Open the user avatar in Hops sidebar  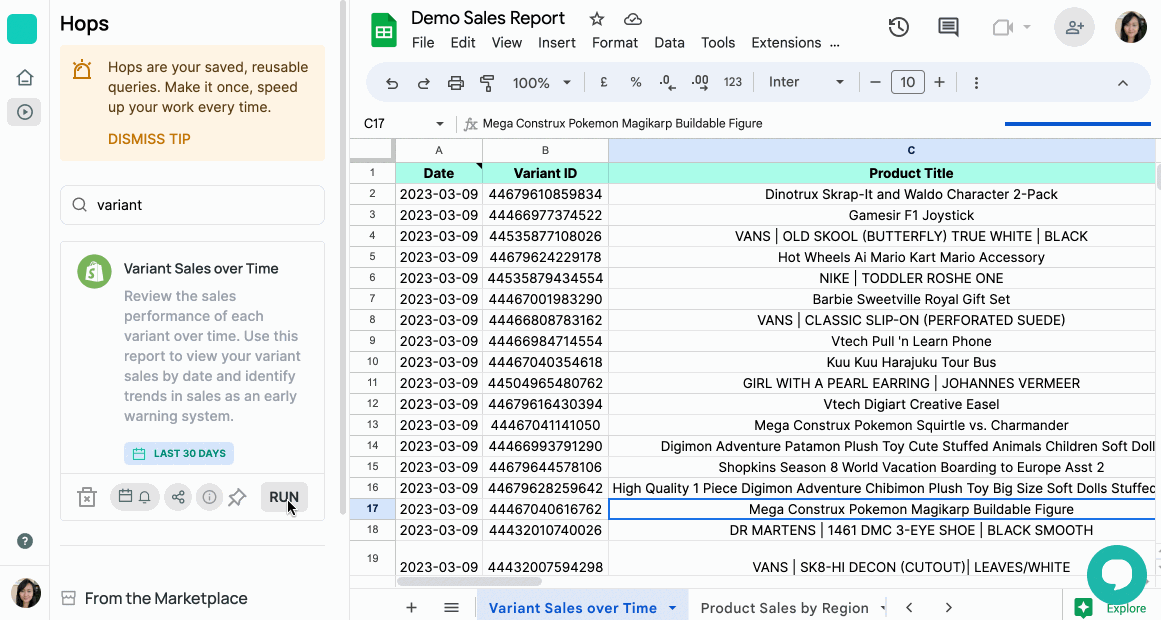[x=26, y=593]
